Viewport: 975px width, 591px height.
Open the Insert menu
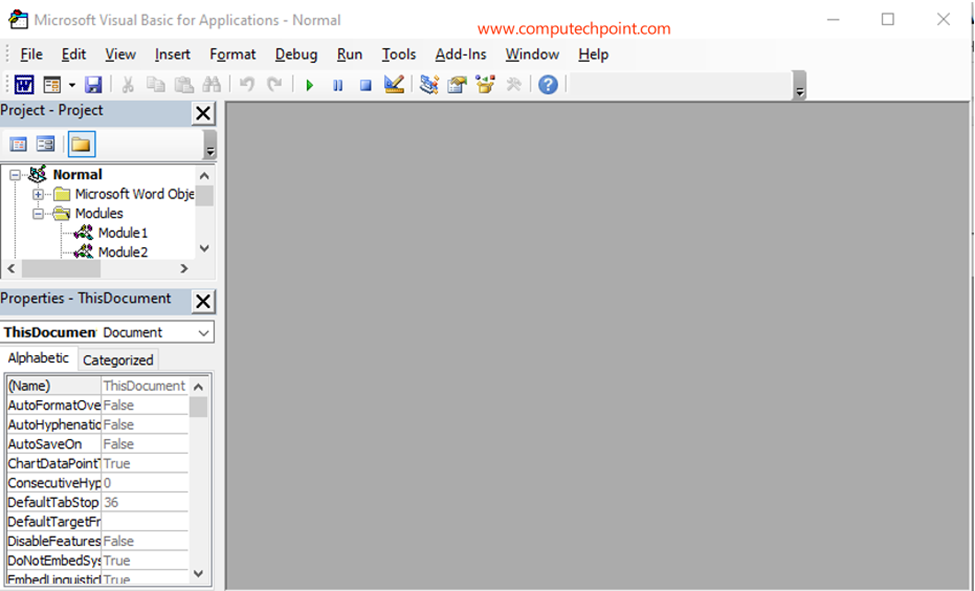[x=172, y=55]
